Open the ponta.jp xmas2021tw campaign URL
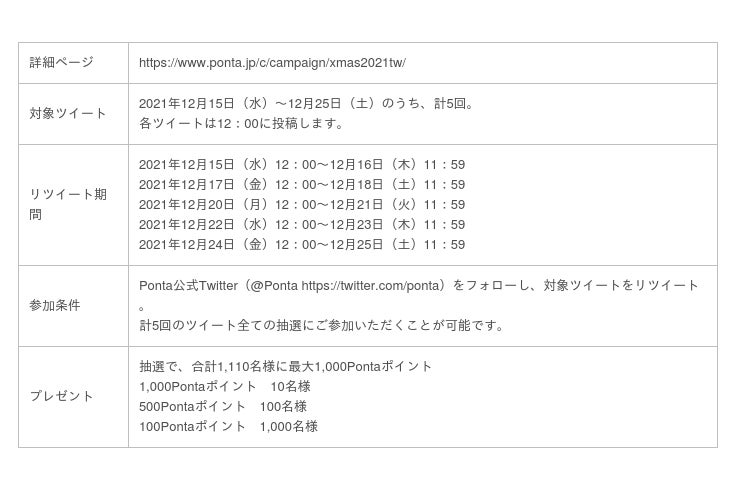Viewport: 740px width, 488px height. point(272,63)
